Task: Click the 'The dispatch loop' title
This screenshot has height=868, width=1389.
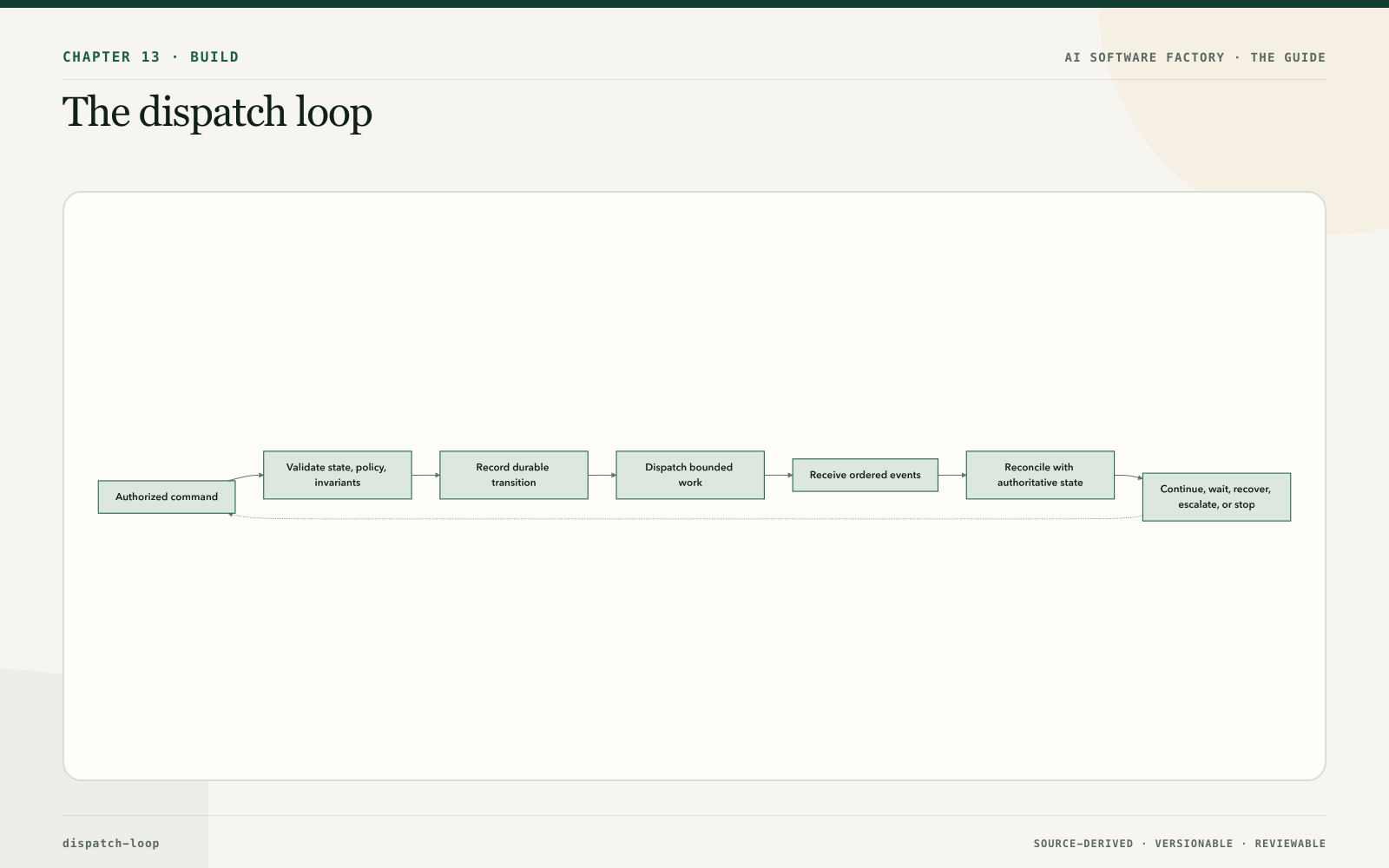Action: [x=217, y=112]
